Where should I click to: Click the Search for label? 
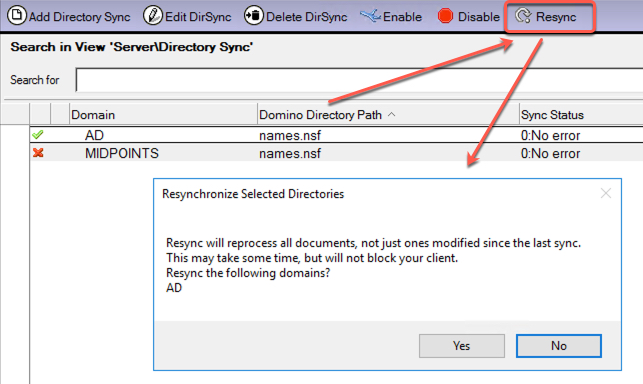pyautogui.click(x=35, y=80)
